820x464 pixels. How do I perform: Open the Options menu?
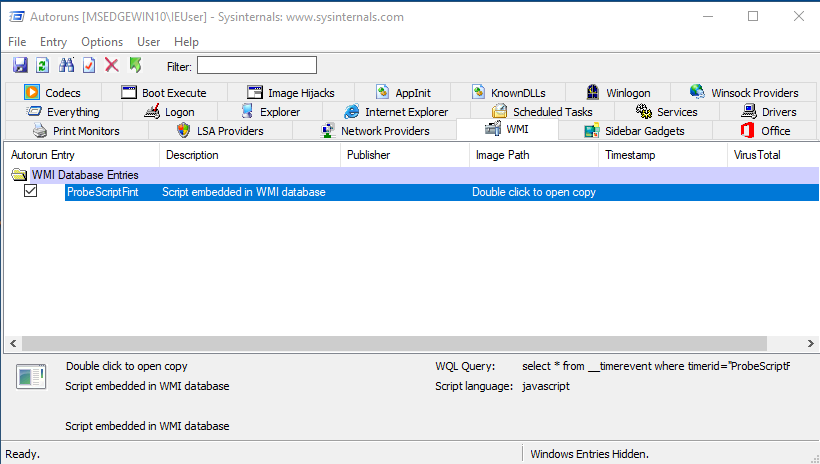(x=102, y=42)
